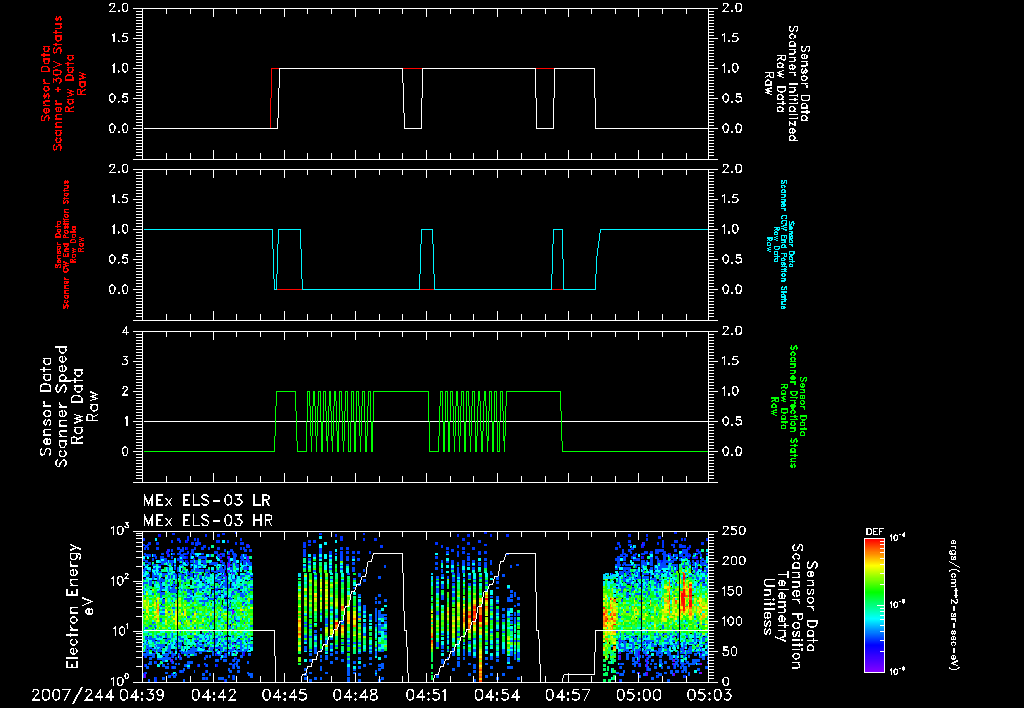Click the '2007/244 04:39' start time label
This screenshot has width=1024, height=708.
97,695
